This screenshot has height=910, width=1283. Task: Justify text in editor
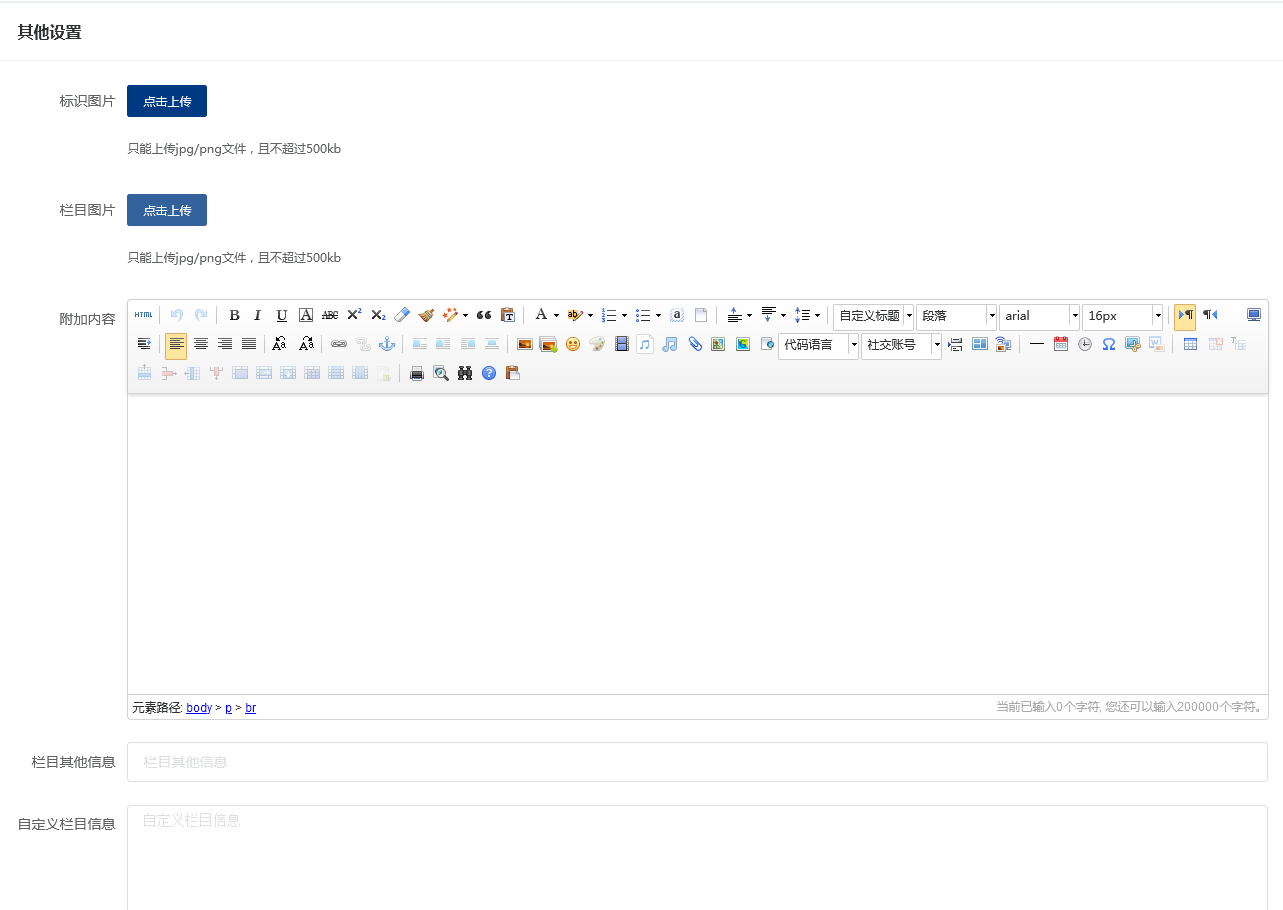tap(249, 344)
